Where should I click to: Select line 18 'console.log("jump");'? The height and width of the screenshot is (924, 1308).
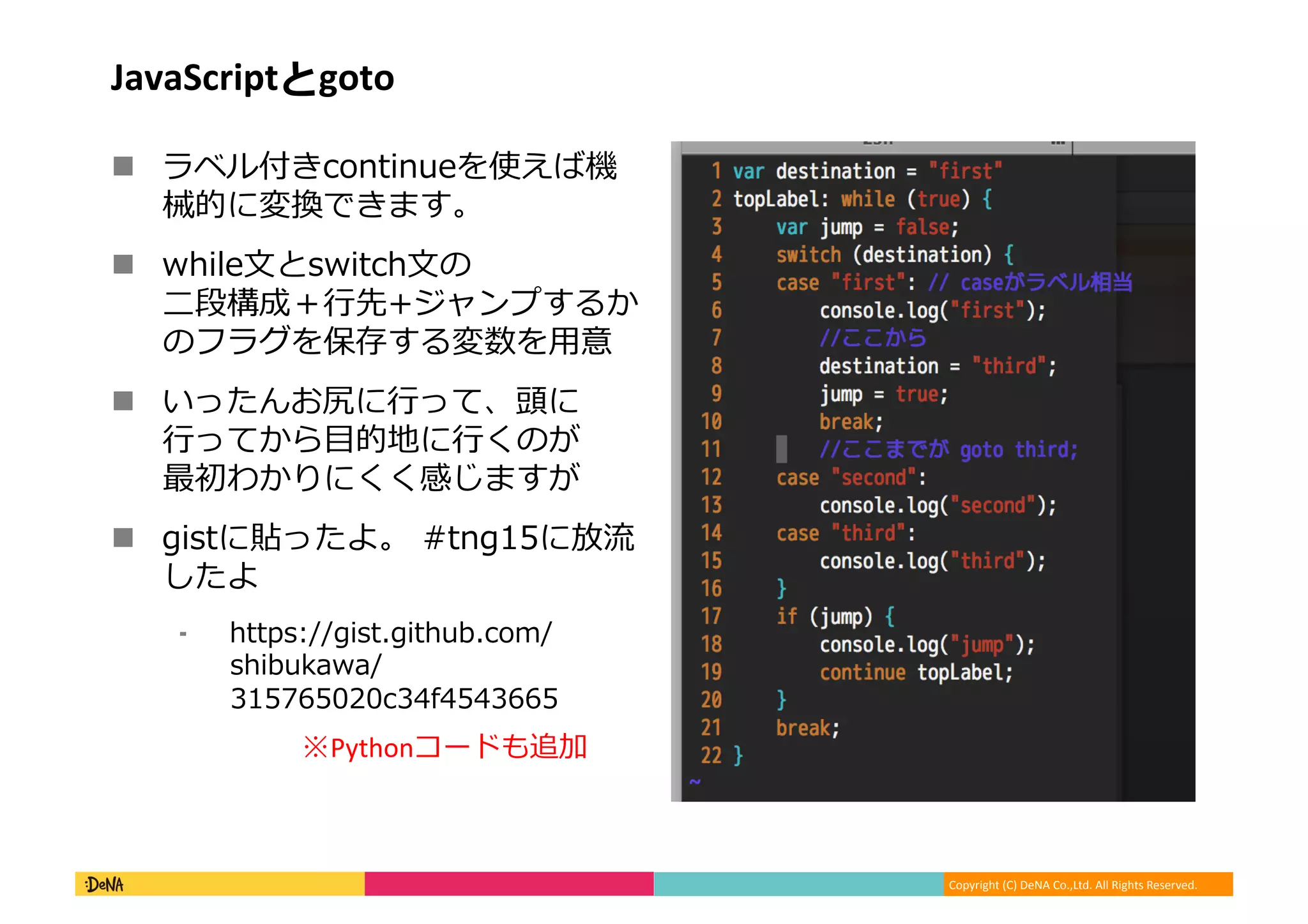pos(927,645)
